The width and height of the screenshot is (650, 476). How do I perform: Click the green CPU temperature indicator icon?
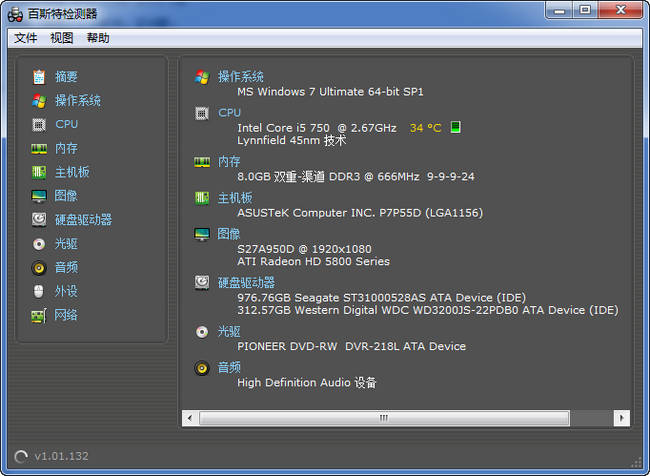tap(456, 127)
